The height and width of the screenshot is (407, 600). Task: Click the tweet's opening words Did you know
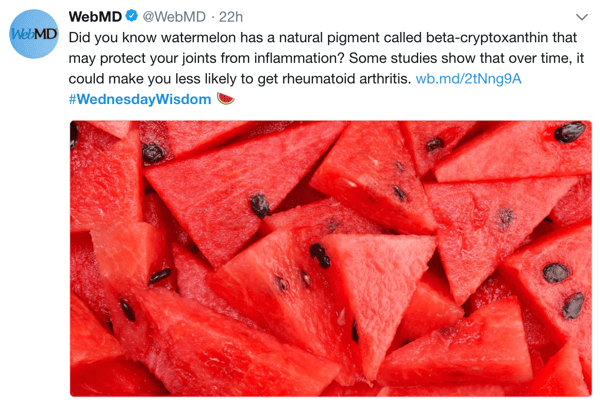pos(113,37)
